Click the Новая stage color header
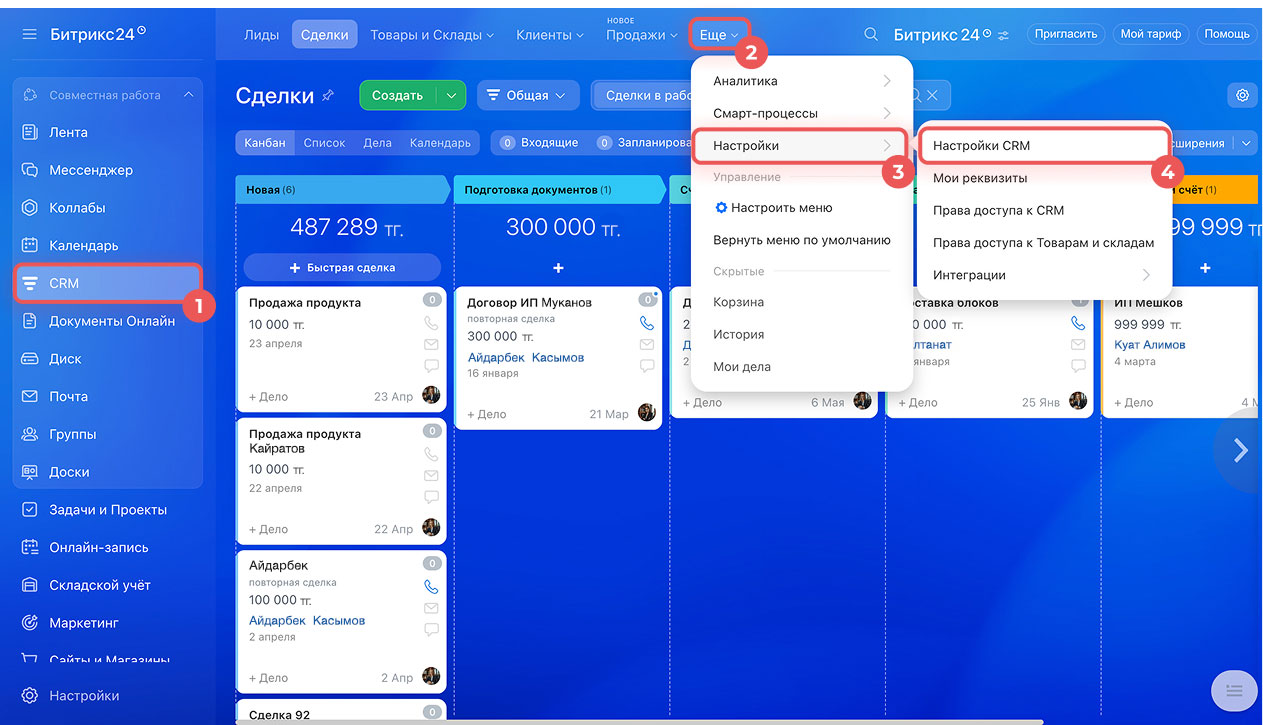Viewport: 1263px width, 725px height. coord(340,189)
